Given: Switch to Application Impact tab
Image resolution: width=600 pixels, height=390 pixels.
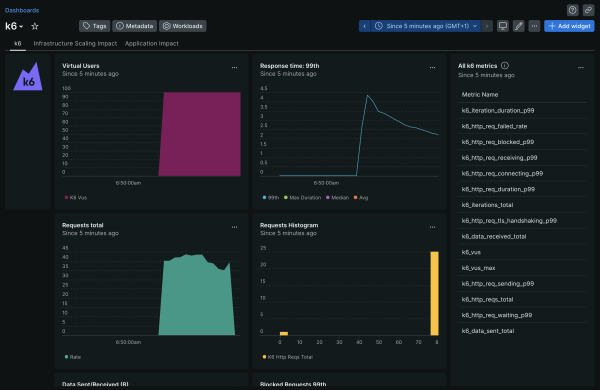Looking at the screenshot, I should pos(152,43).
